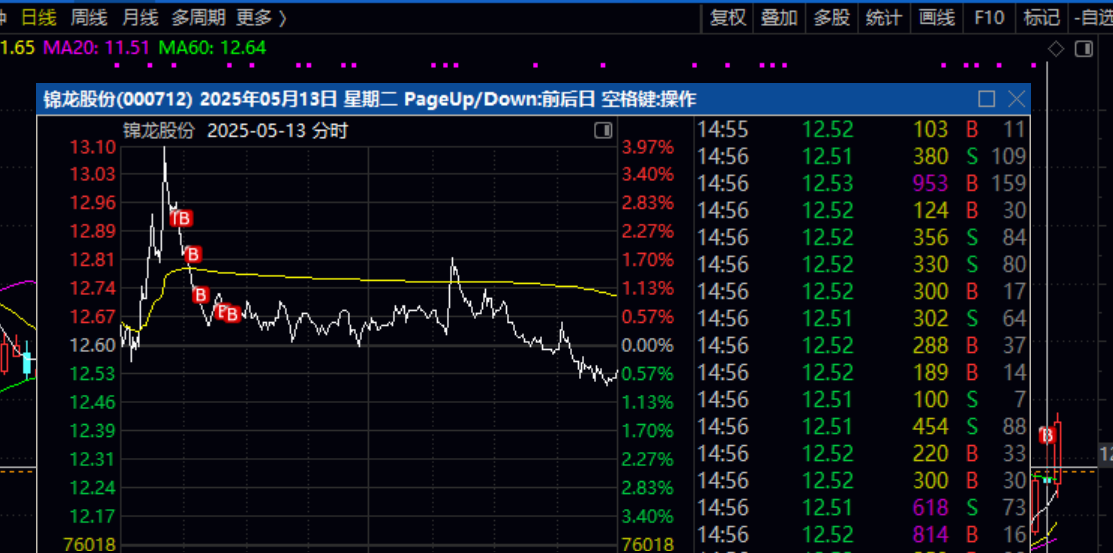The height and width of the screenshot is (553, 1113).
Task: Open the 多股 multi-stock view
Action: click(831, 18)
